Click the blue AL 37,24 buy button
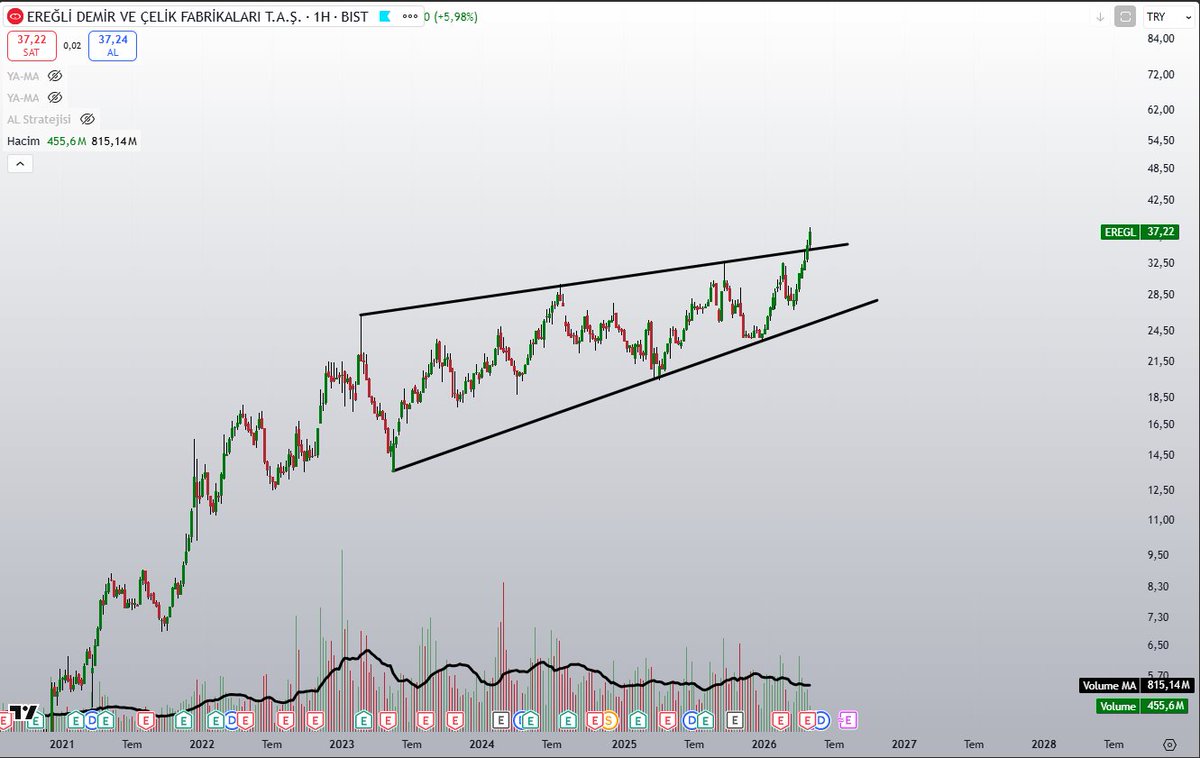Screen dimensions: 1200x758 [x=113, y=45]
